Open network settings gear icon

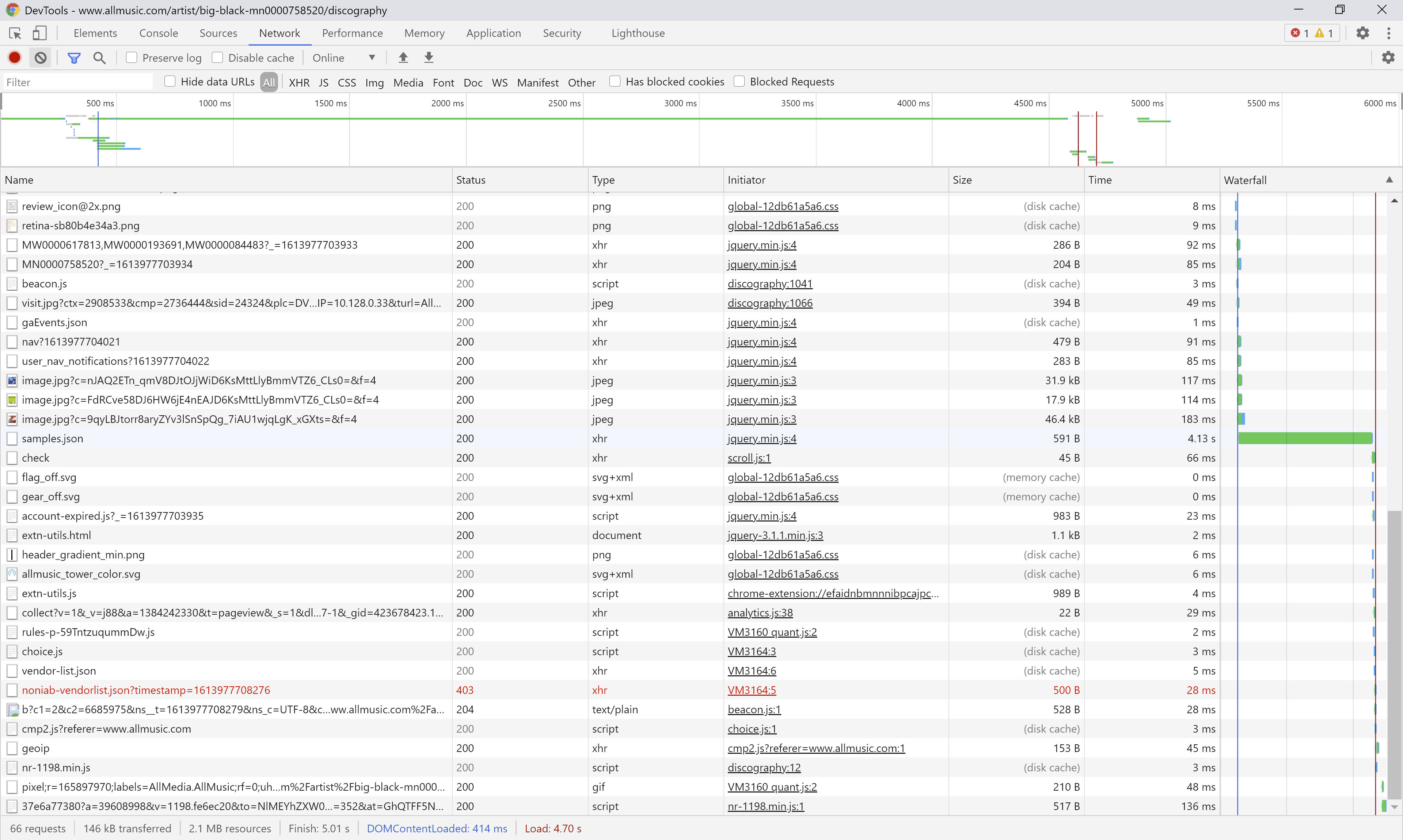click(1388, 58)
